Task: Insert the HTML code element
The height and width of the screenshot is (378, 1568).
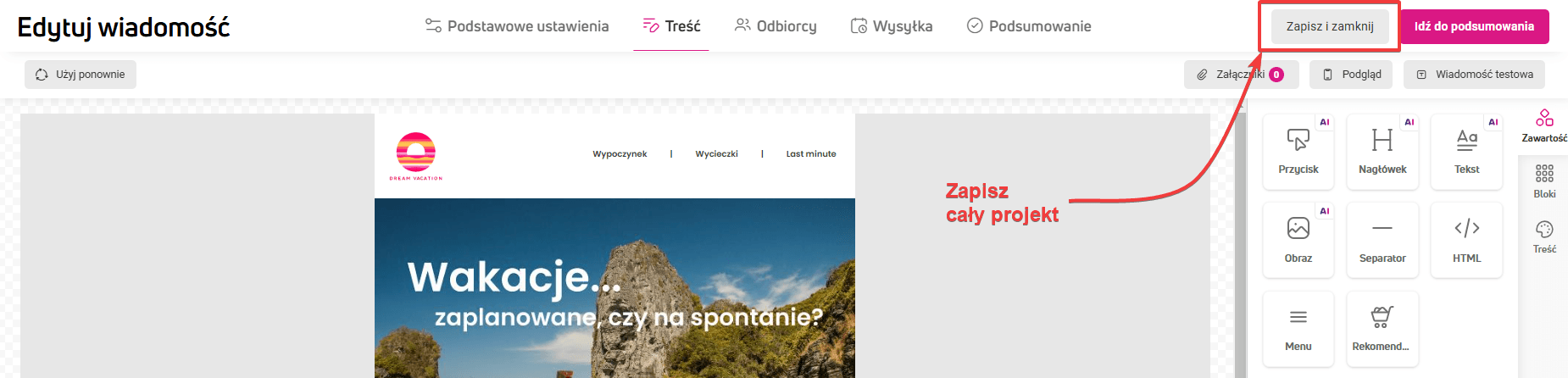Action: [x=1466, y=241]
